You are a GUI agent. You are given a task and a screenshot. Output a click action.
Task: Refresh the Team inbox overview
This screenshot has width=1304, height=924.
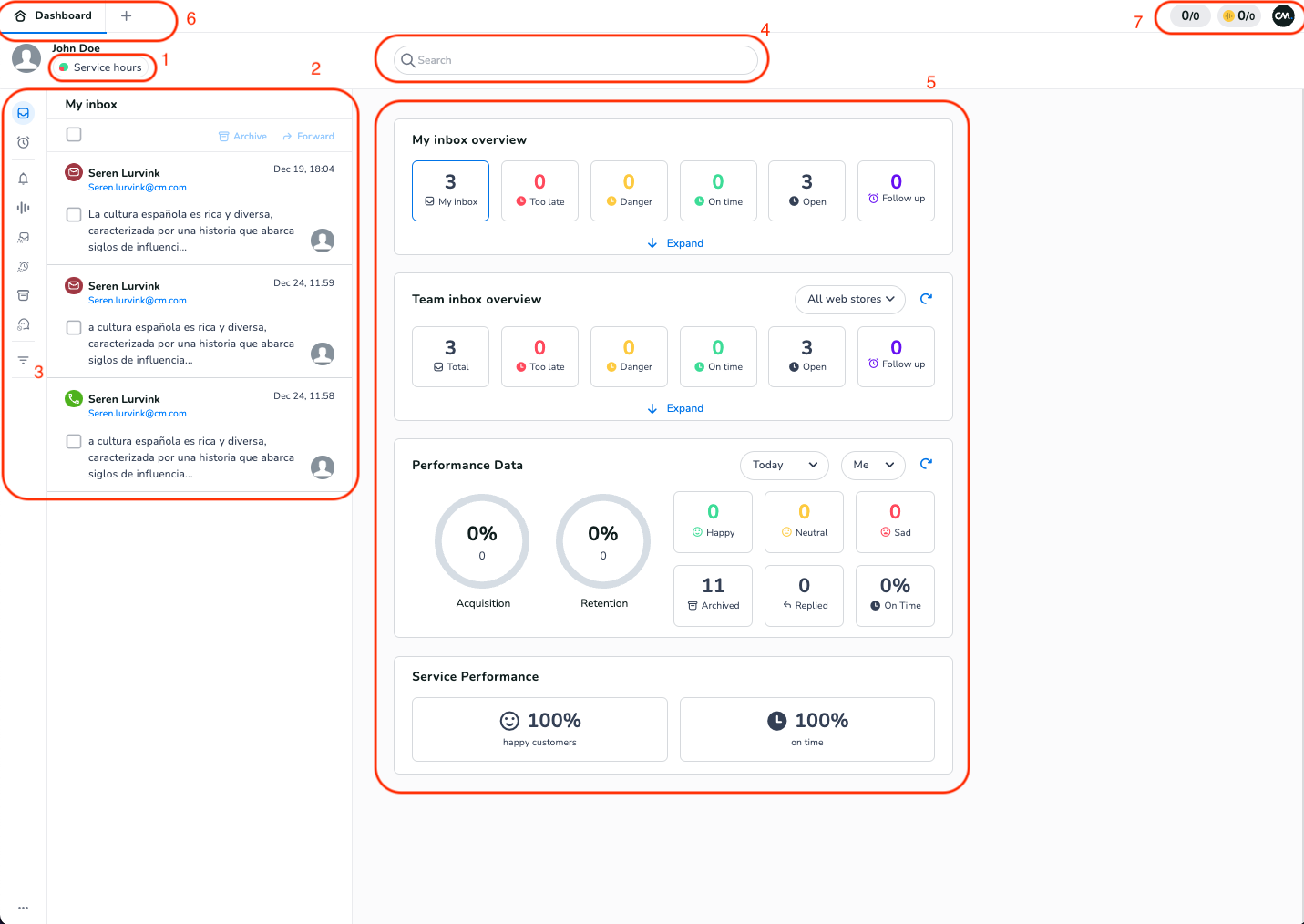[926, 299]
